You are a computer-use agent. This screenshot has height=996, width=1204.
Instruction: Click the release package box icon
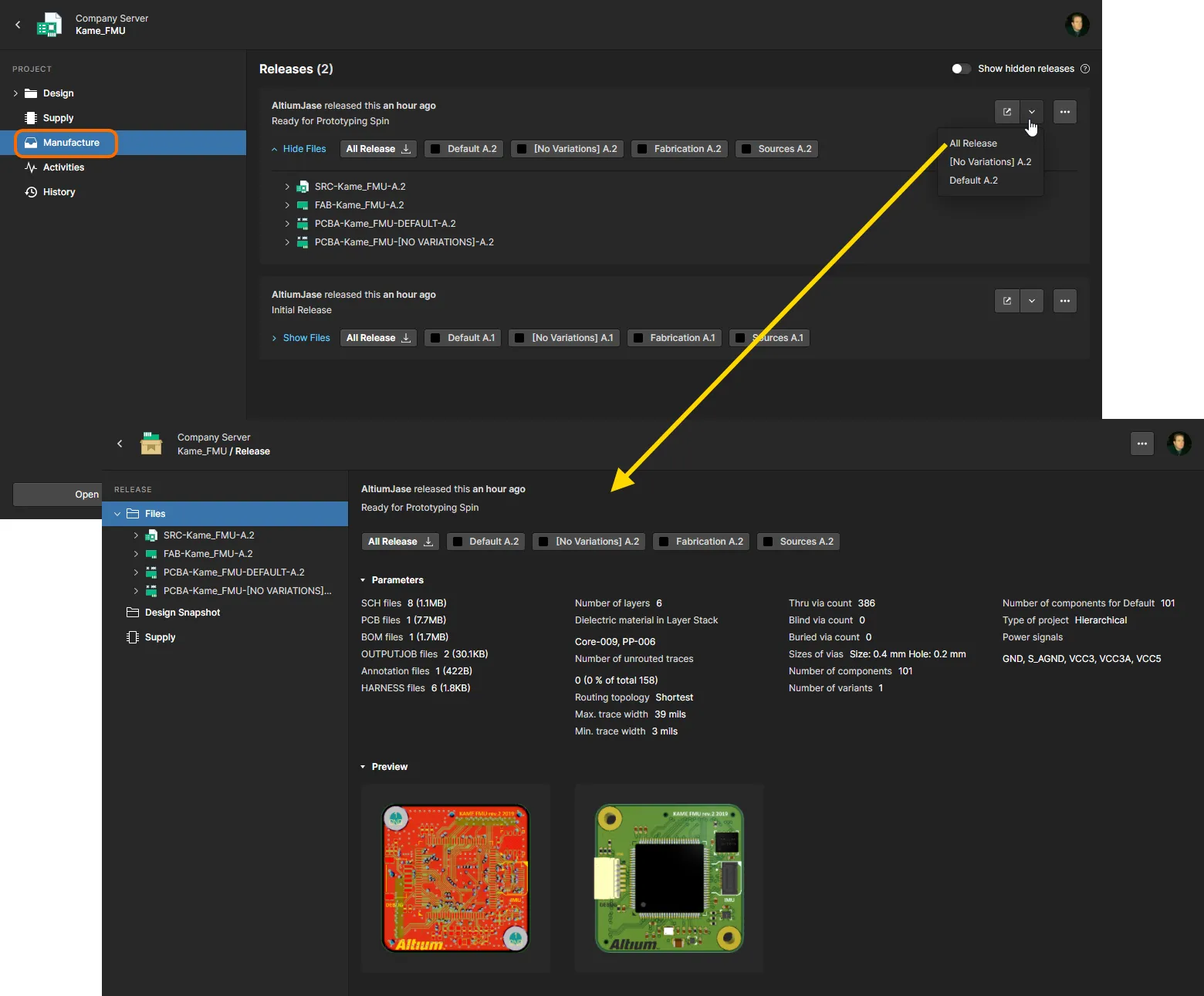click(151, 444)
